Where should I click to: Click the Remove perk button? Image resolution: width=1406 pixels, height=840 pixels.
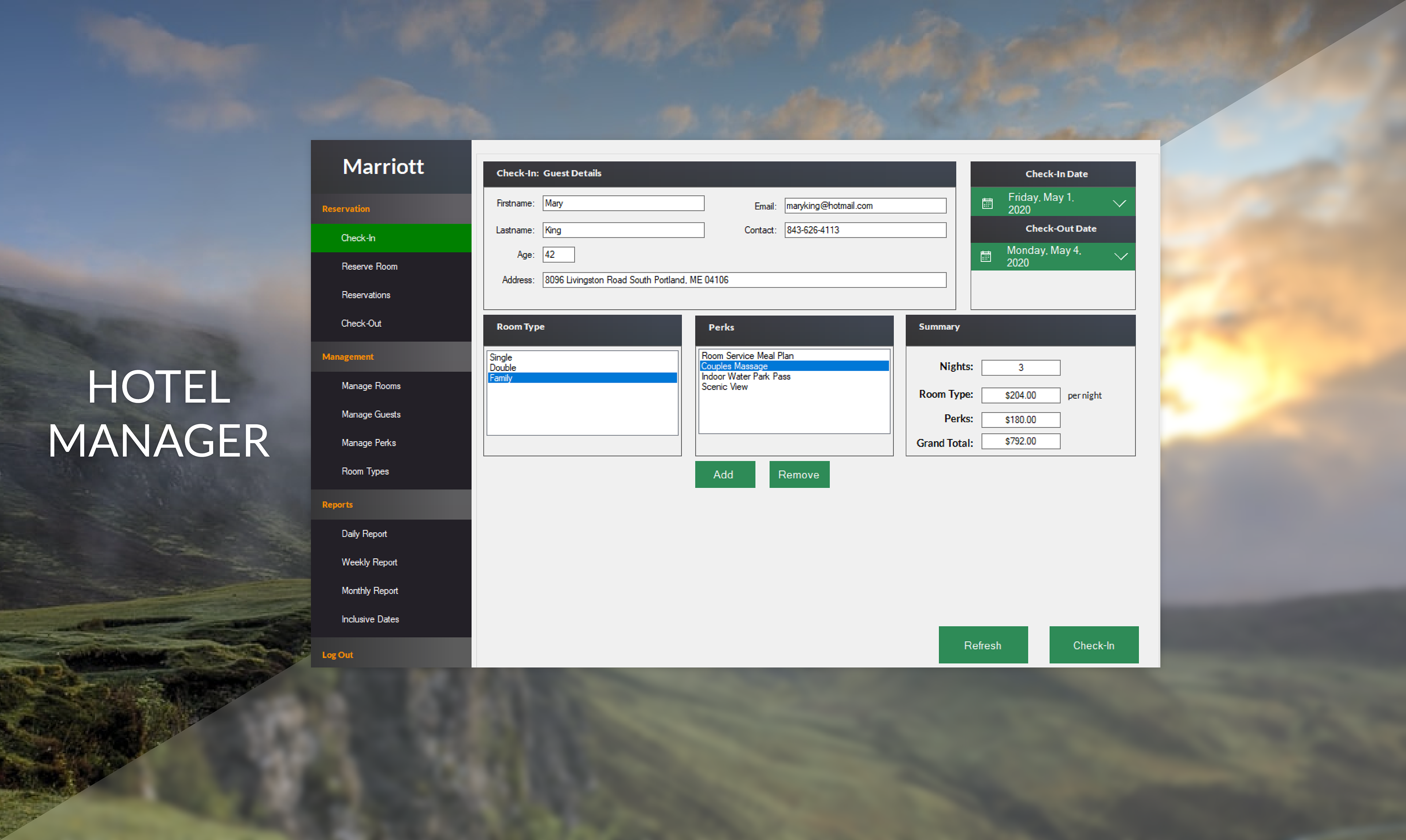(x=799, y=474)
